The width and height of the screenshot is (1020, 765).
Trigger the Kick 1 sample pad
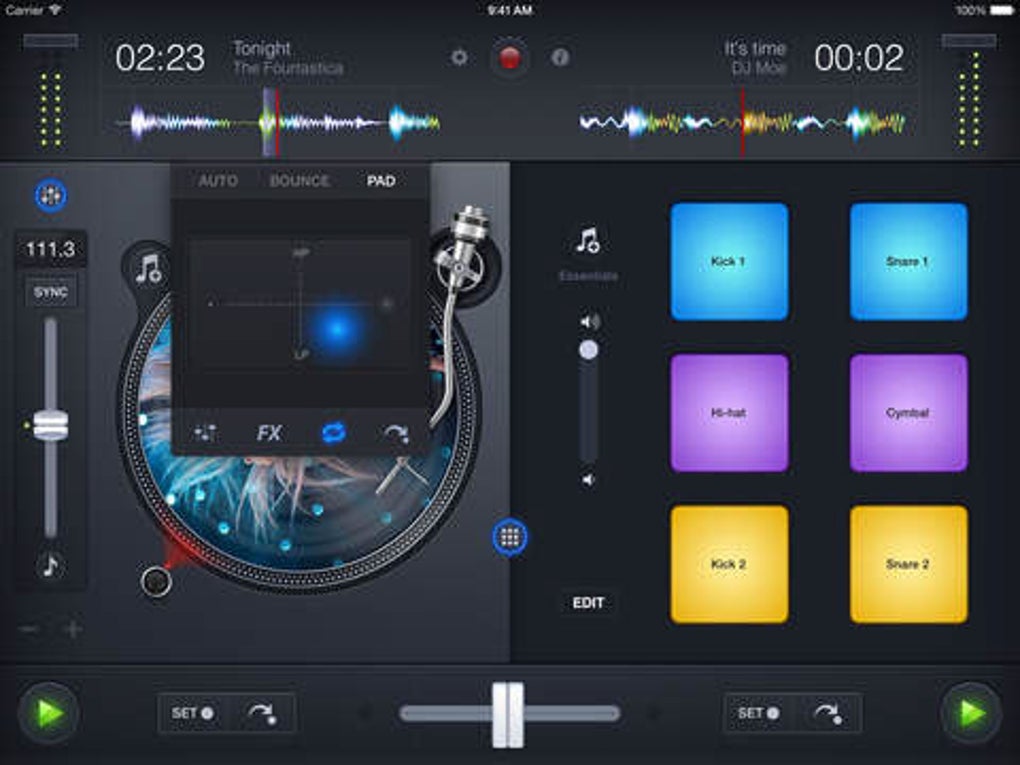click(x=729, y=260)
